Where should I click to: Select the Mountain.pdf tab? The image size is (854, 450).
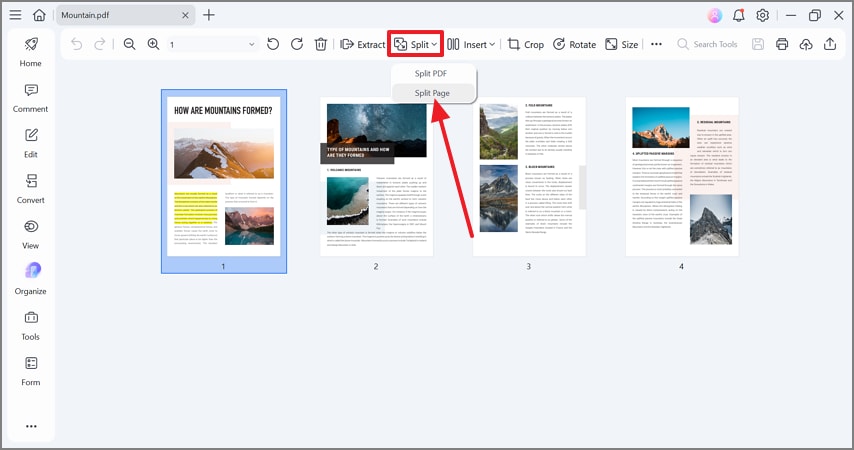coord(125,15)
